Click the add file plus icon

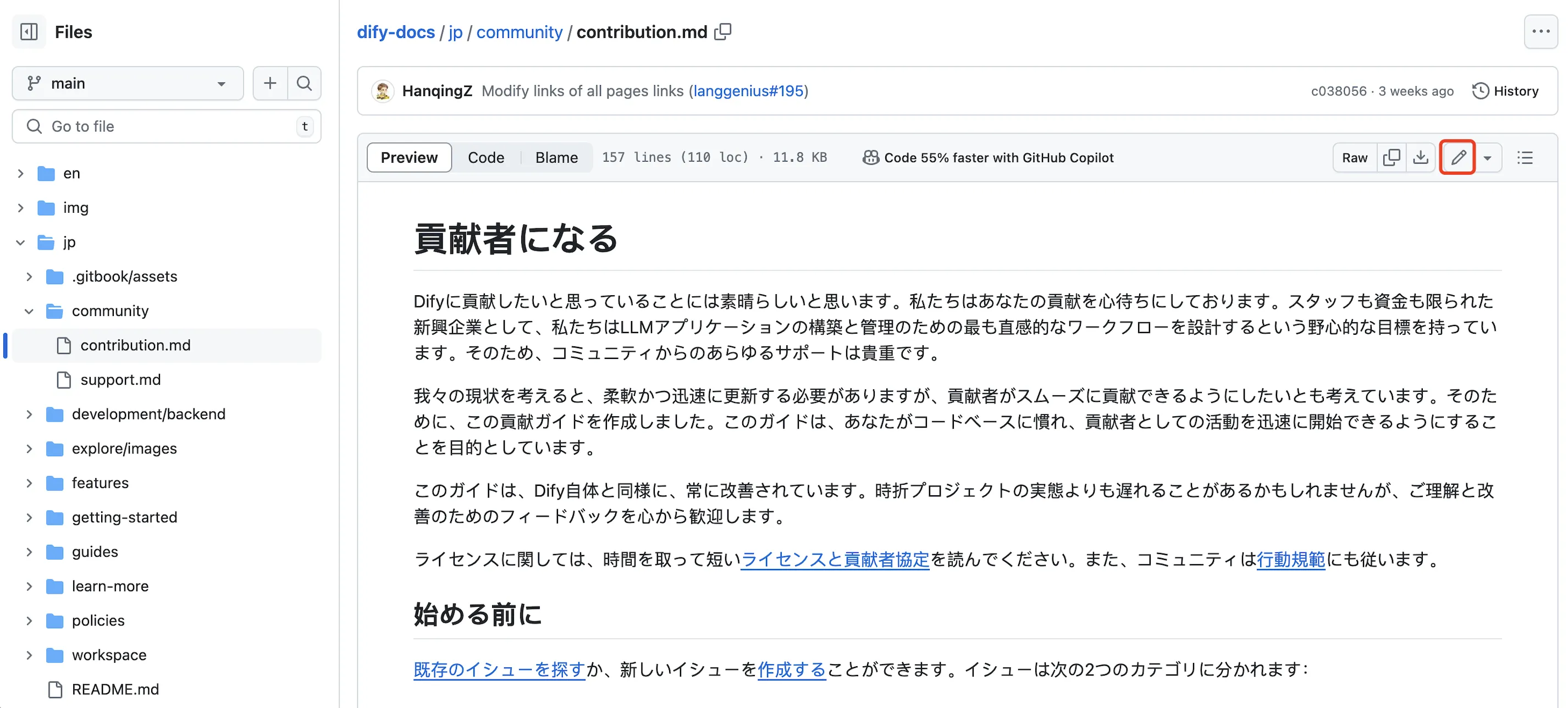coord(269,84)
